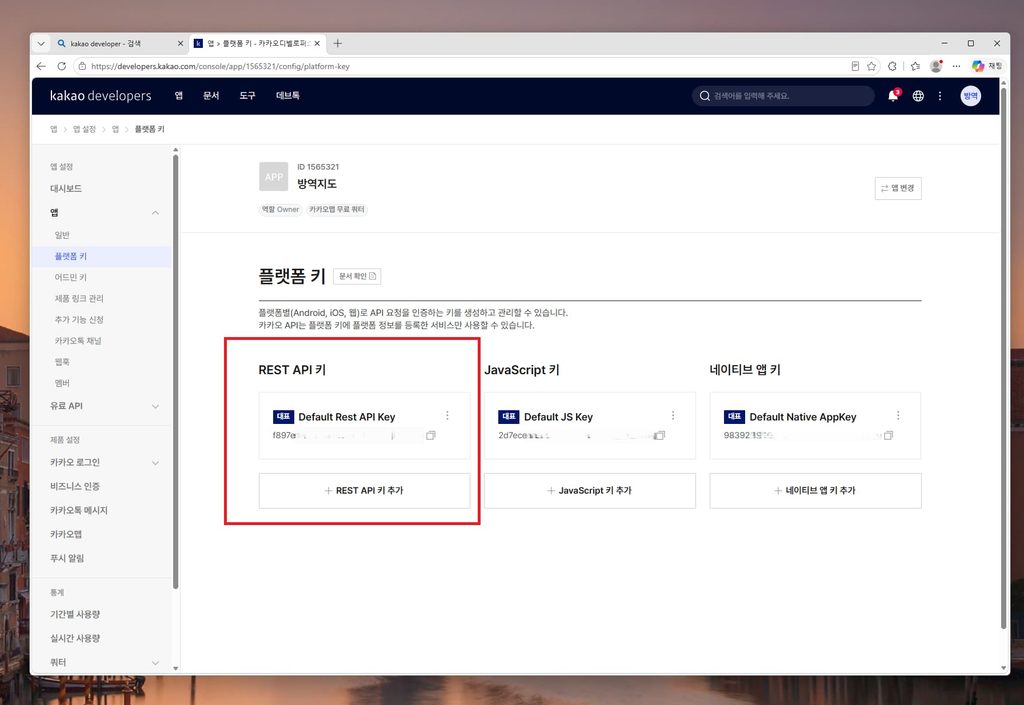Open the browser profile icon
The height and width of the screenshot is (705, 1024).
coord(936,66)
